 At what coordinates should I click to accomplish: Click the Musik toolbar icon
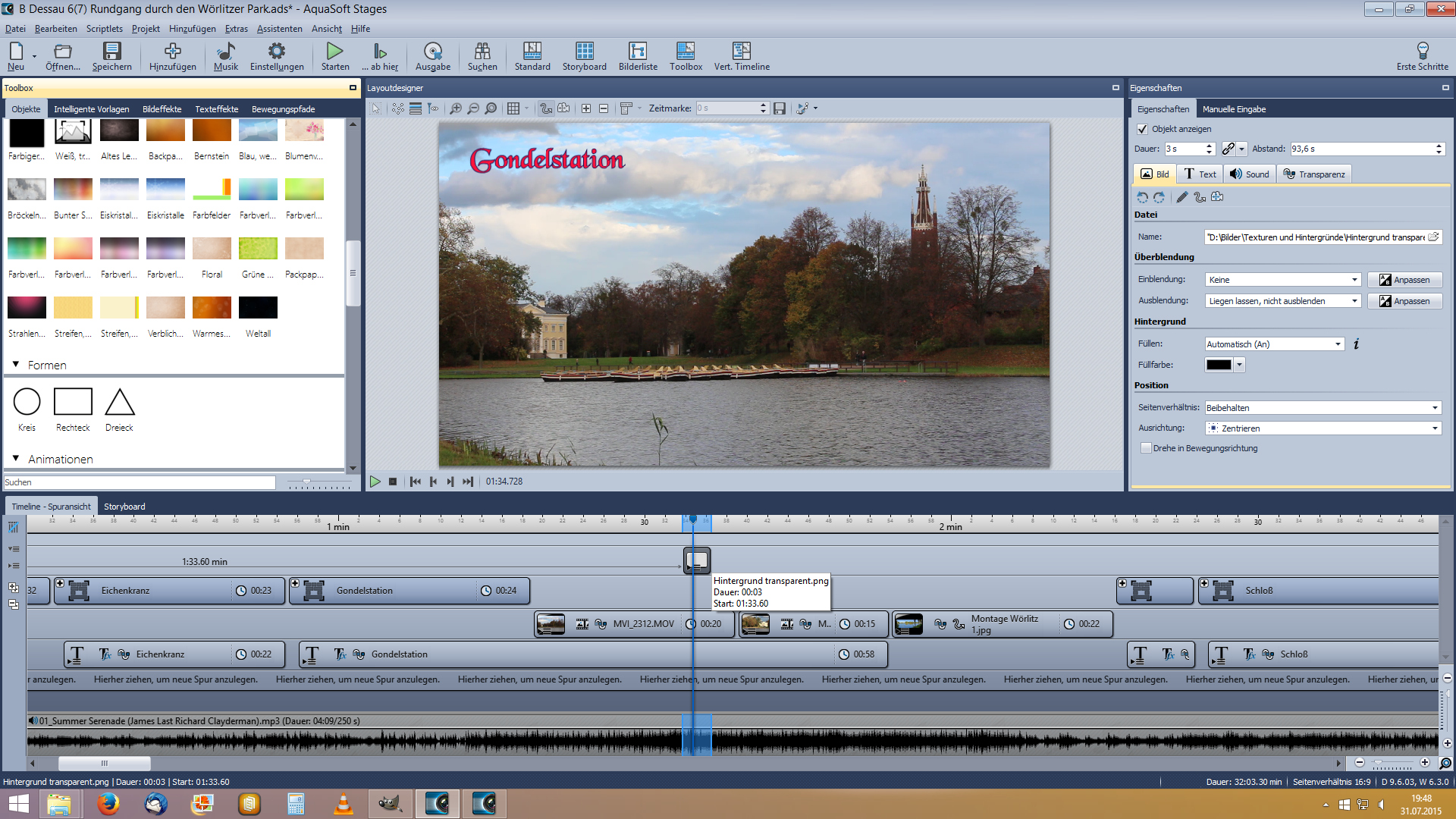click(225, 52)
